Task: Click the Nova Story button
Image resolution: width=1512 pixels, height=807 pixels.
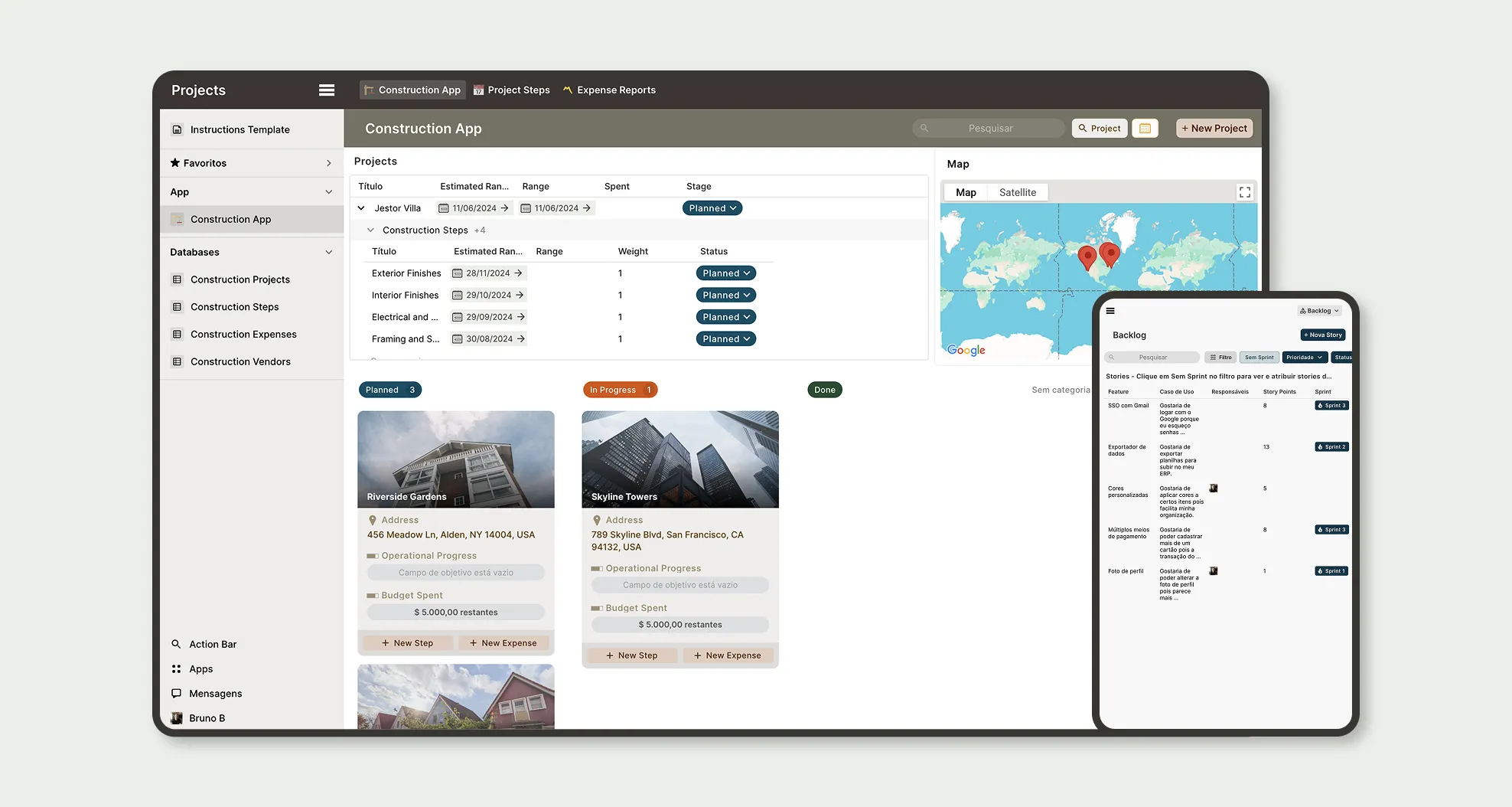Action: [x=1323, y=335]
